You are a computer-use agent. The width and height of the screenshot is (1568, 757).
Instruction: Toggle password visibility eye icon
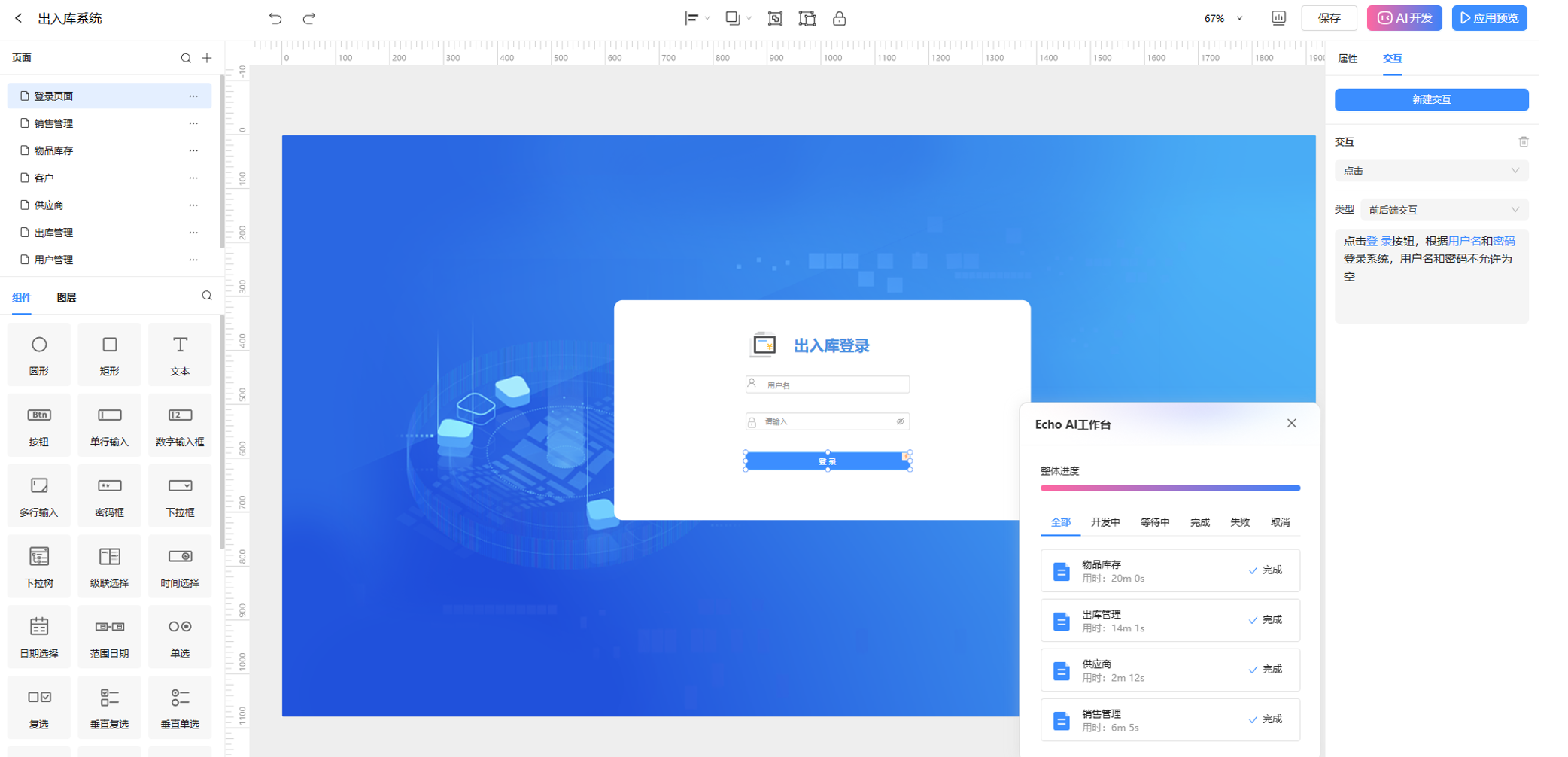pyautogui.click(x=900, y=421)
